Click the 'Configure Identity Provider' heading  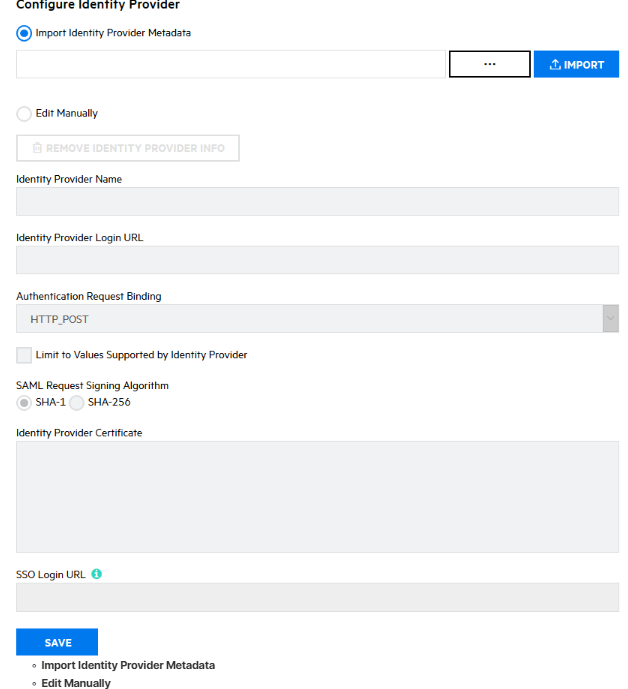pyautogui.click(x=98, y=5)
